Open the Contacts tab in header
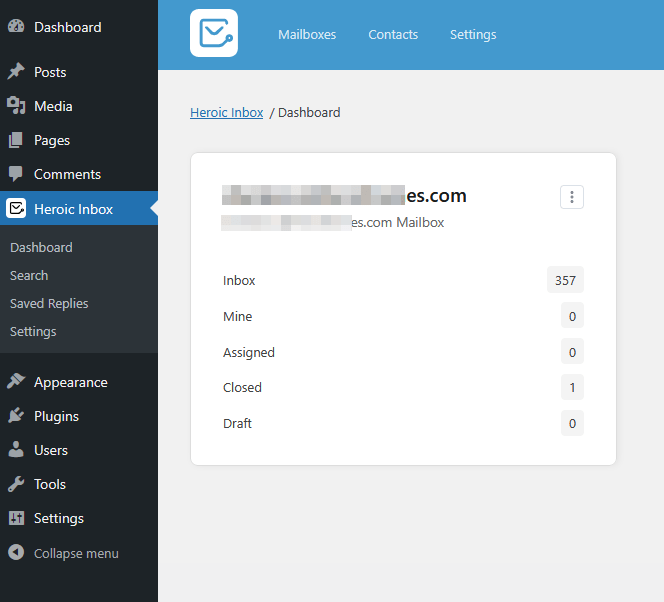Image resolution: width=664 pixels, height=602 pixels. click(x=393, y=35)
